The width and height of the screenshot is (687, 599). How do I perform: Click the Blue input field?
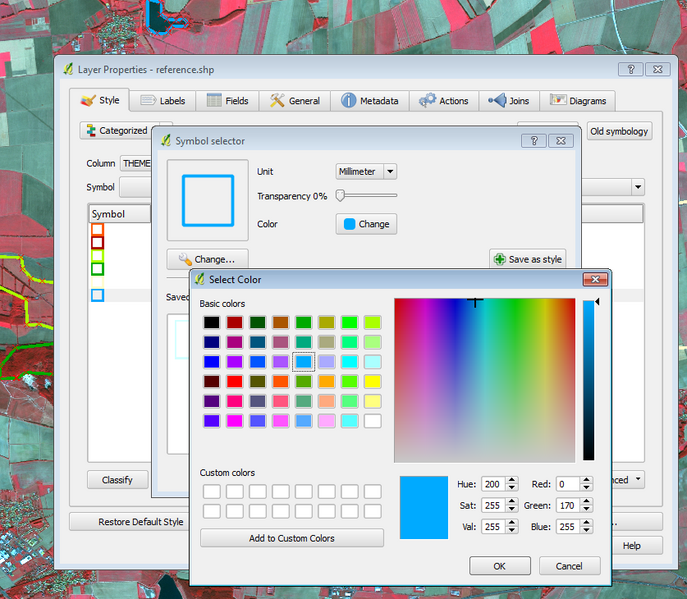coord(568,526)
